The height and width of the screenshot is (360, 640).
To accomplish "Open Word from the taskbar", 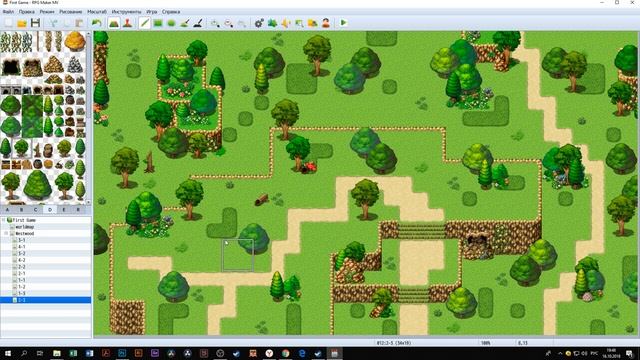I will tap(89, 353).
